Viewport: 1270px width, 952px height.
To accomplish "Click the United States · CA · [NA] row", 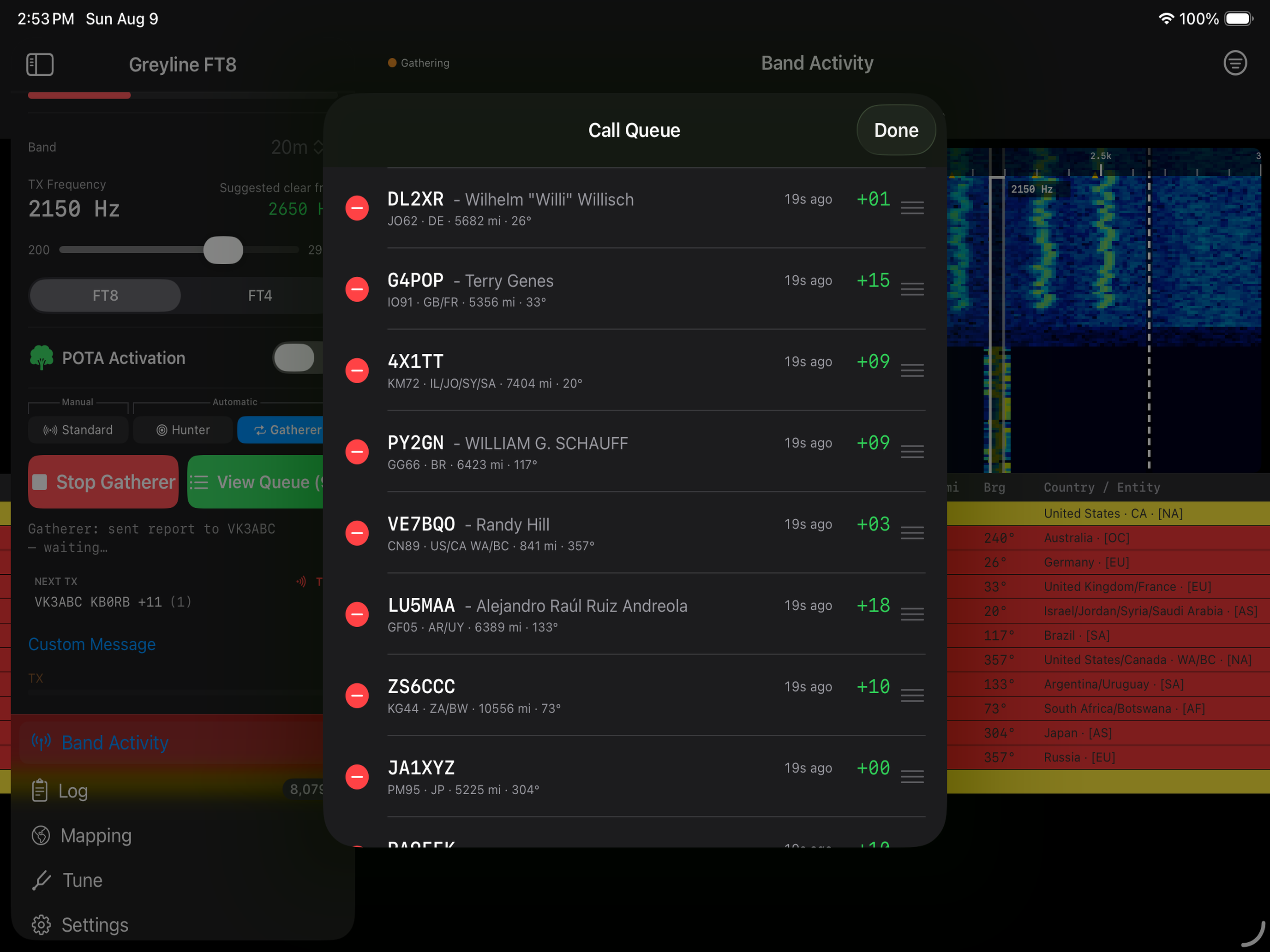I will click(1108, 513).
